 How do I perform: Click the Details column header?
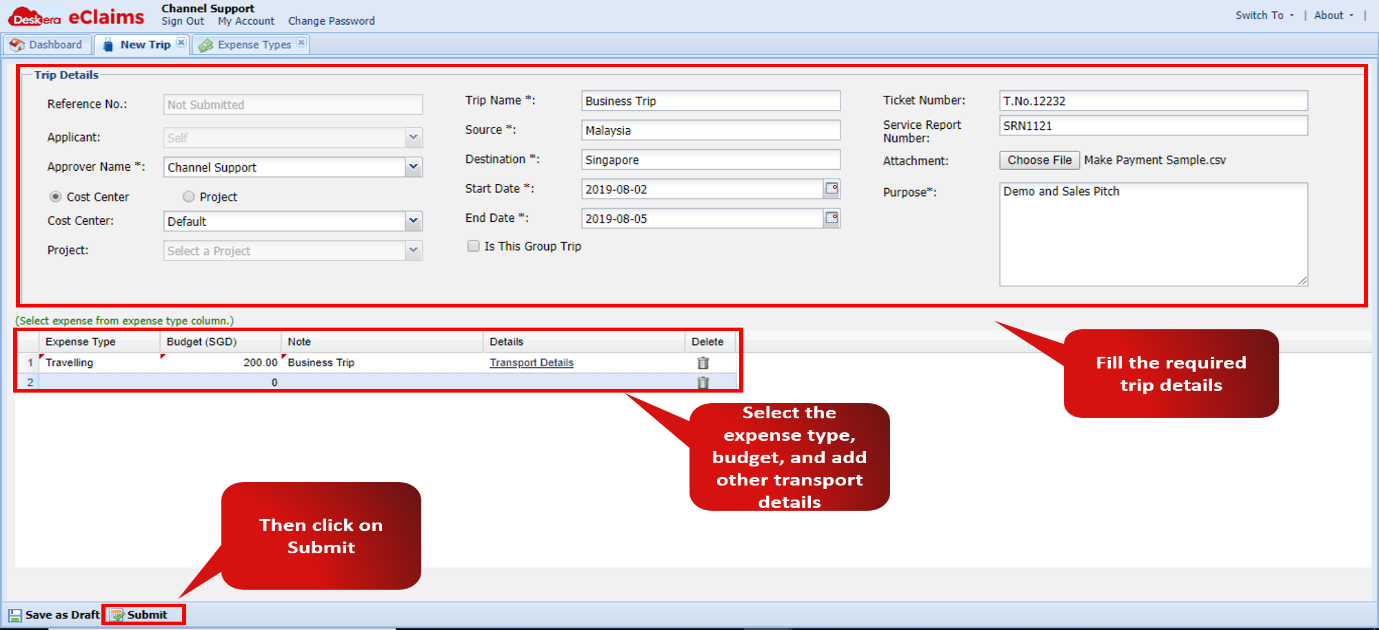(584, 342)
